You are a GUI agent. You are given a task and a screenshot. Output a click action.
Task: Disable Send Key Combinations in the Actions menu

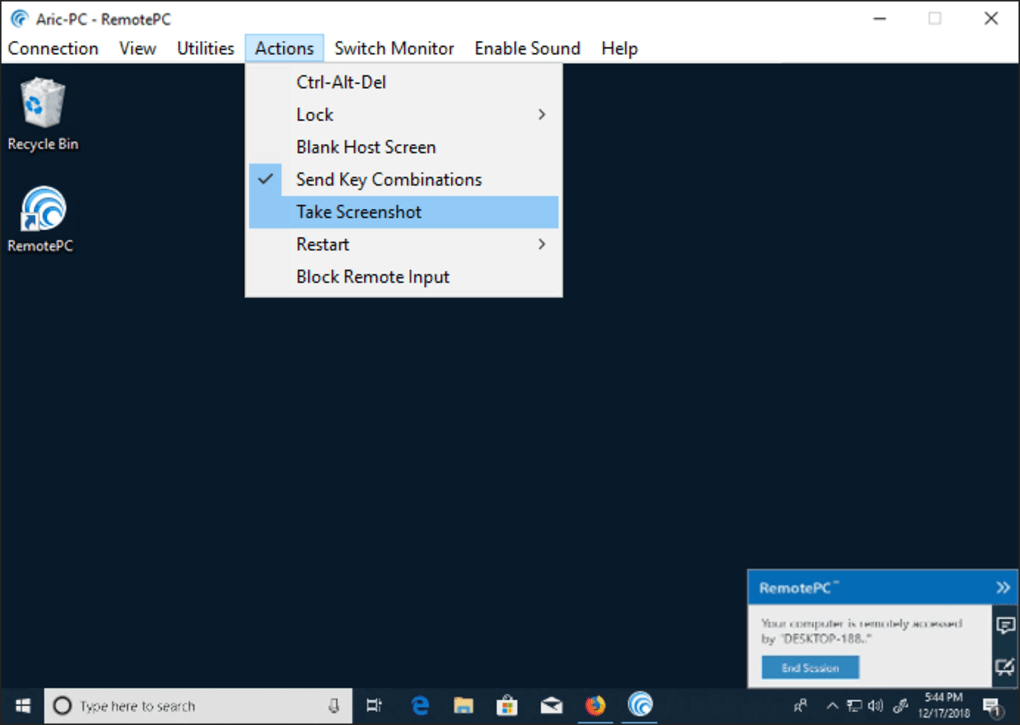pos(388,179)
